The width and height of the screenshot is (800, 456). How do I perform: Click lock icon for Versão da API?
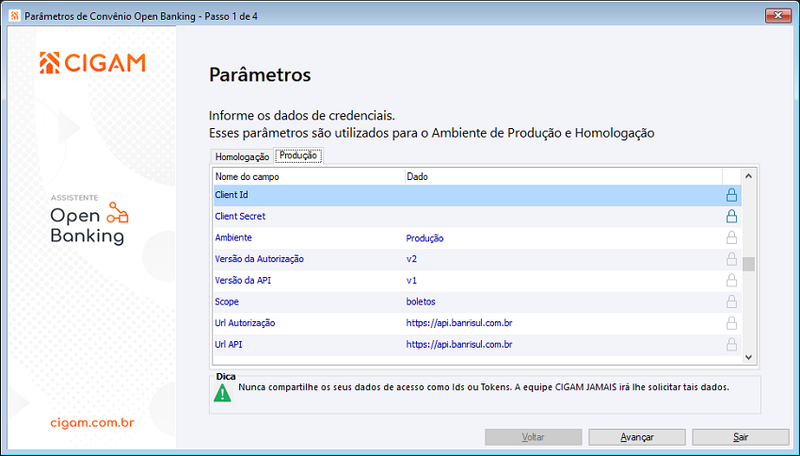pyautogui.click(x=731, y=281)
